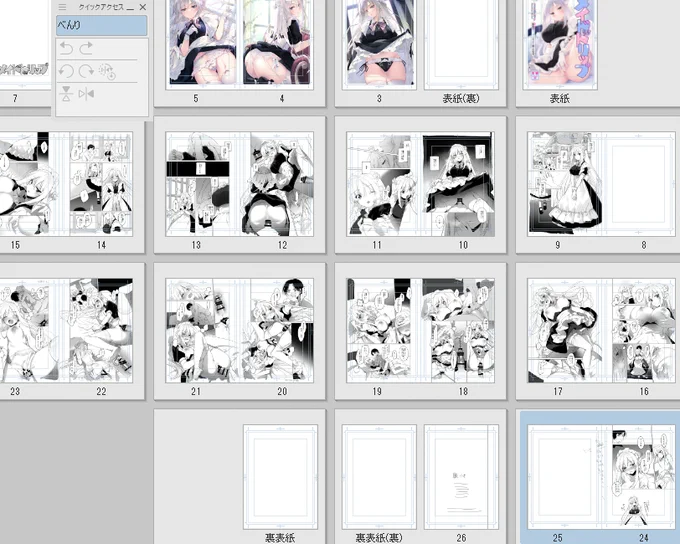Click the 裏表紙 label text
This screenshot has width=680, height=544.
tap(280, 538)
